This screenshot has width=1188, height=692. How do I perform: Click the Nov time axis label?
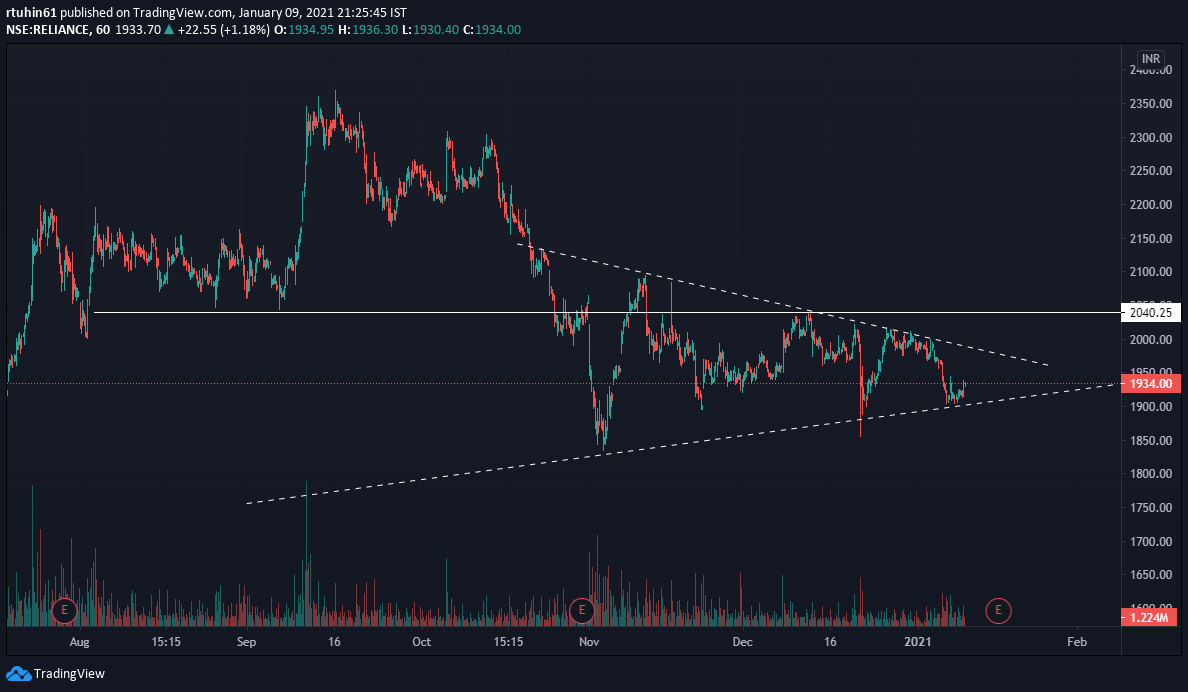pyautogui.click(x=589, y=642)
